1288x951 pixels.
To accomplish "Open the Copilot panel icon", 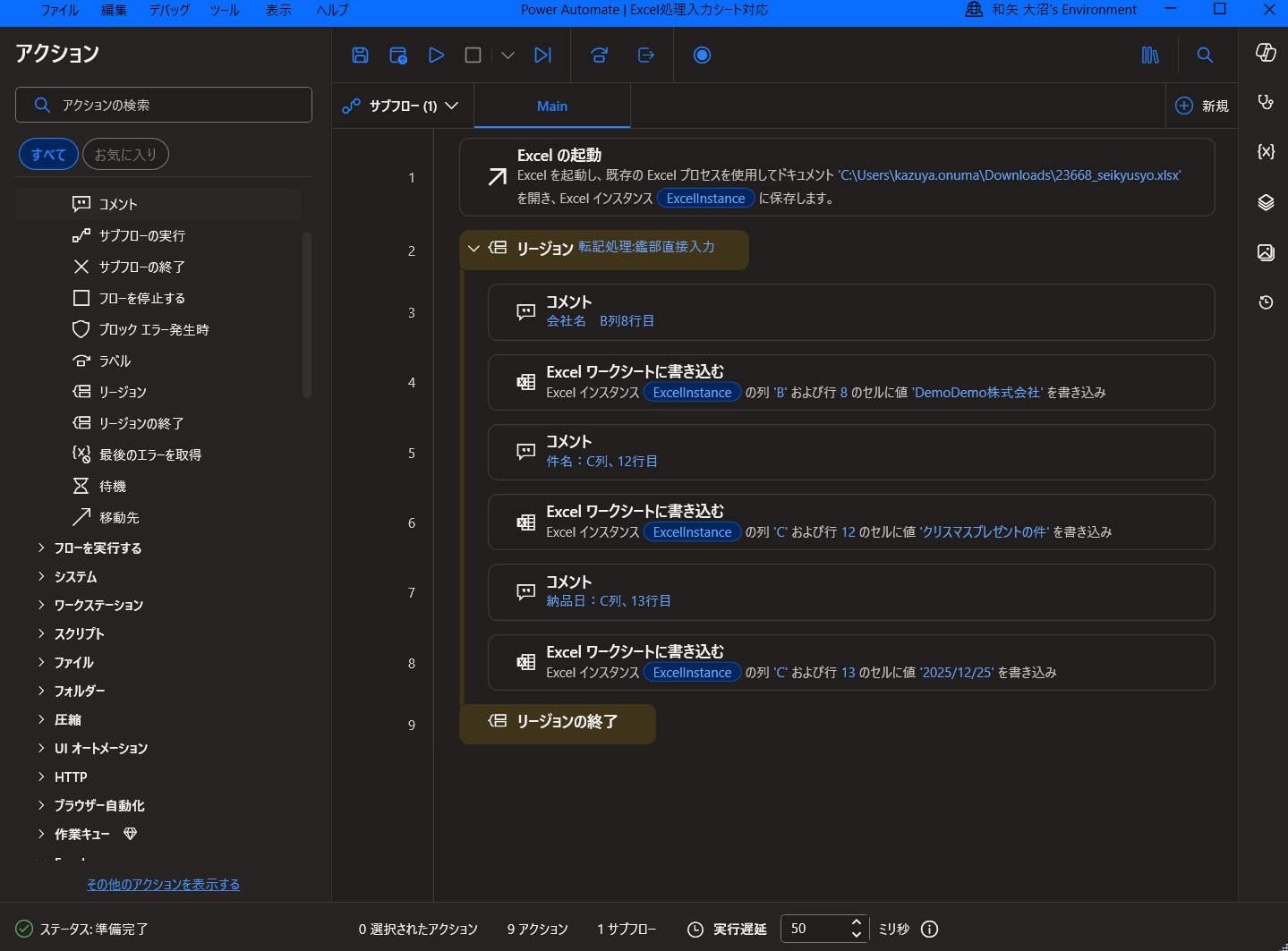I will coord(1266,52).
